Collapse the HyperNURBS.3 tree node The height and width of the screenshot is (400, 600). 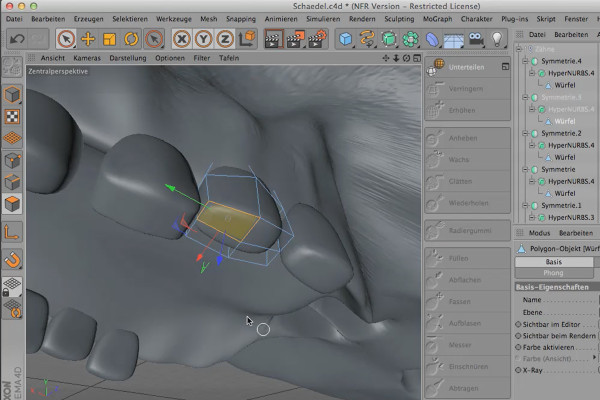tap(532, 217)
